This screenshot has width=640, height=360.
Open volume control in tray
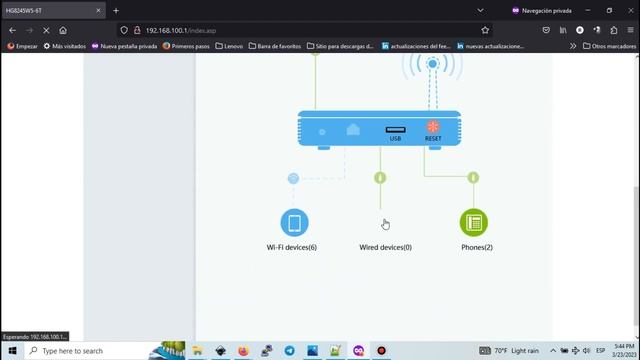(587, 351)
